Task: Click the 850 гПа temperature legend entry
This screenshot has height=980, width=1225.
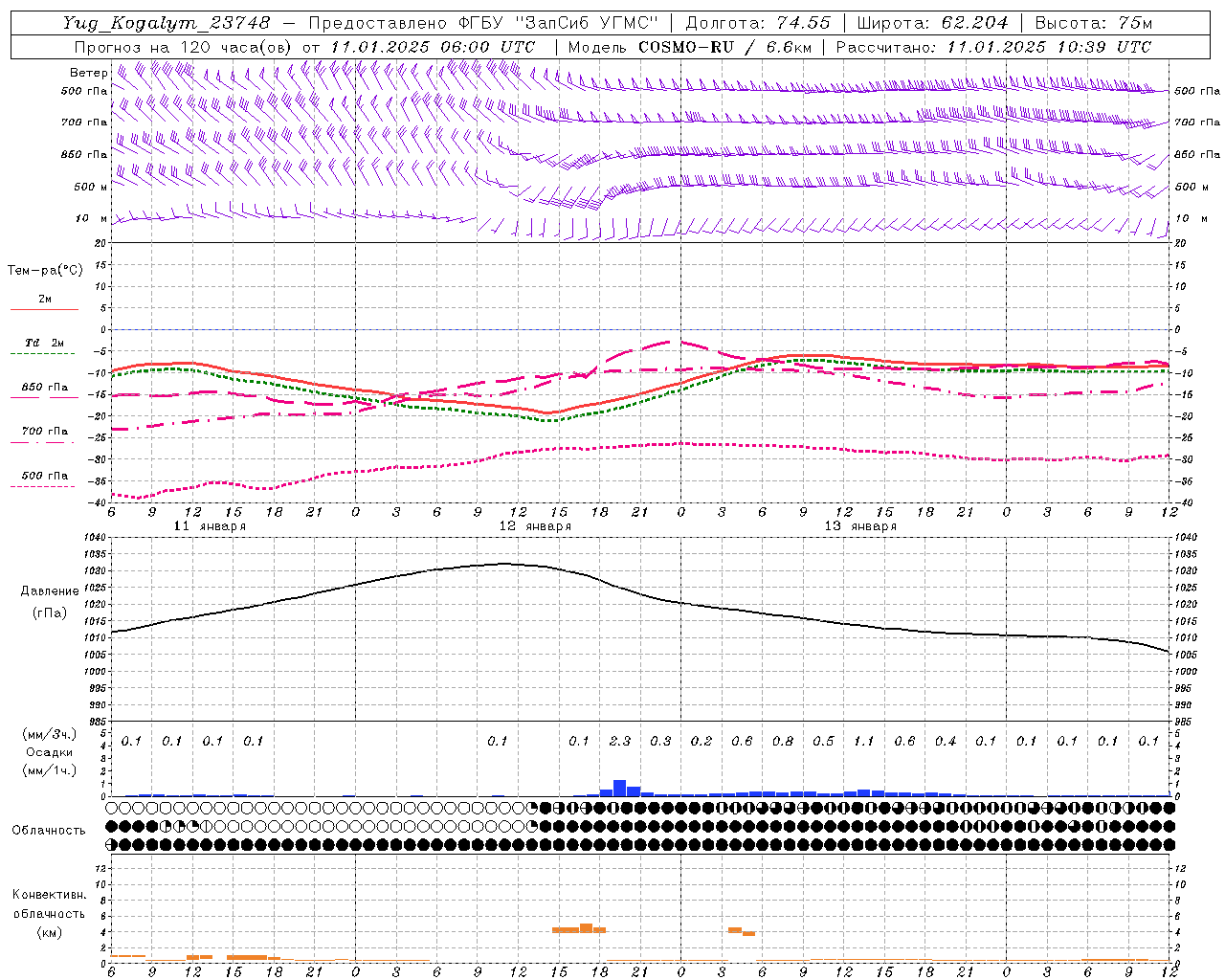Action: (x=45, y=388)
